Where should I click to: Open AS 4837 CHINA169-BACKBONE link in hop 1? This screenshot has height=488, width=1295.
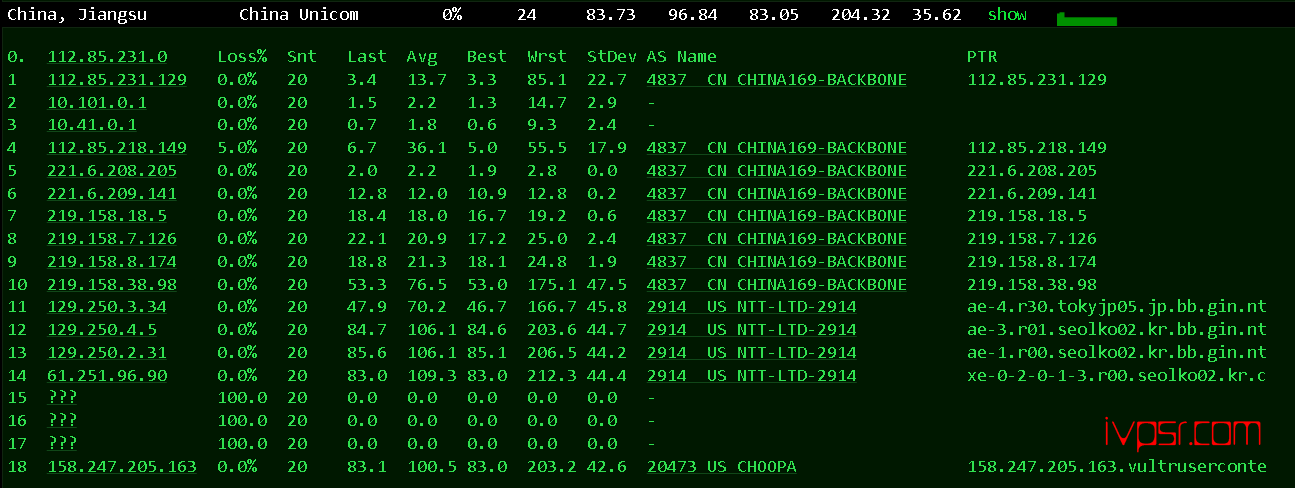point(777,80)
